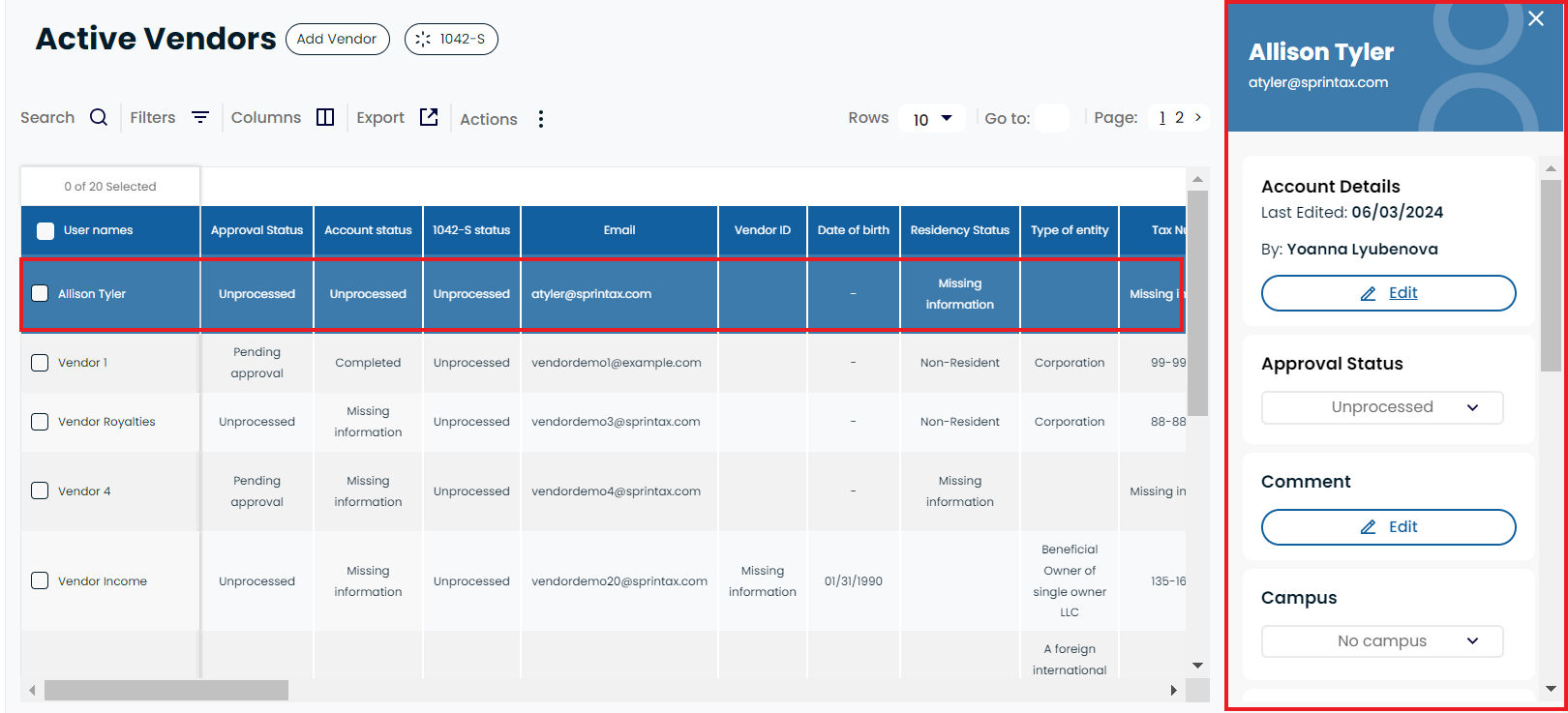Click the 0 of 20 Selected label
The width and height of the screenshot is (1568, 713).
point(110,187)
